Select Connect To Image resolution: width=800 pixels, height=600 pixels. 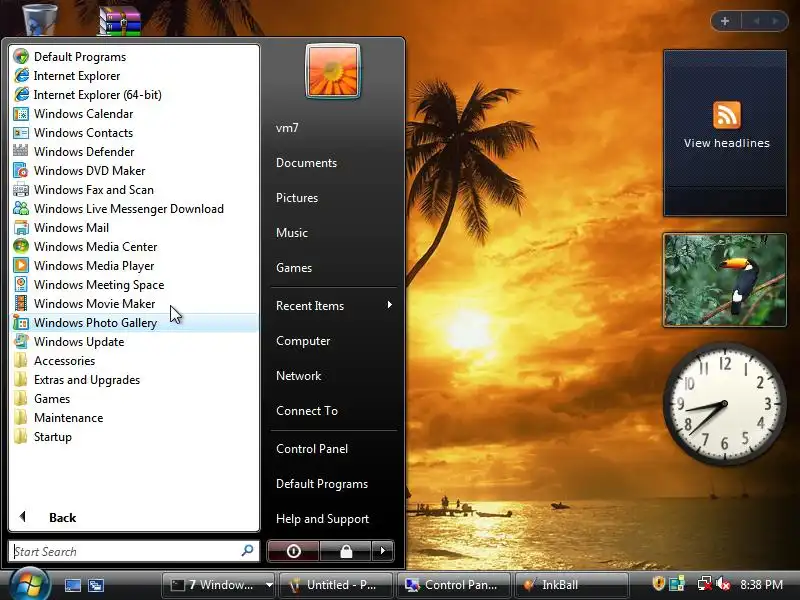307,411
